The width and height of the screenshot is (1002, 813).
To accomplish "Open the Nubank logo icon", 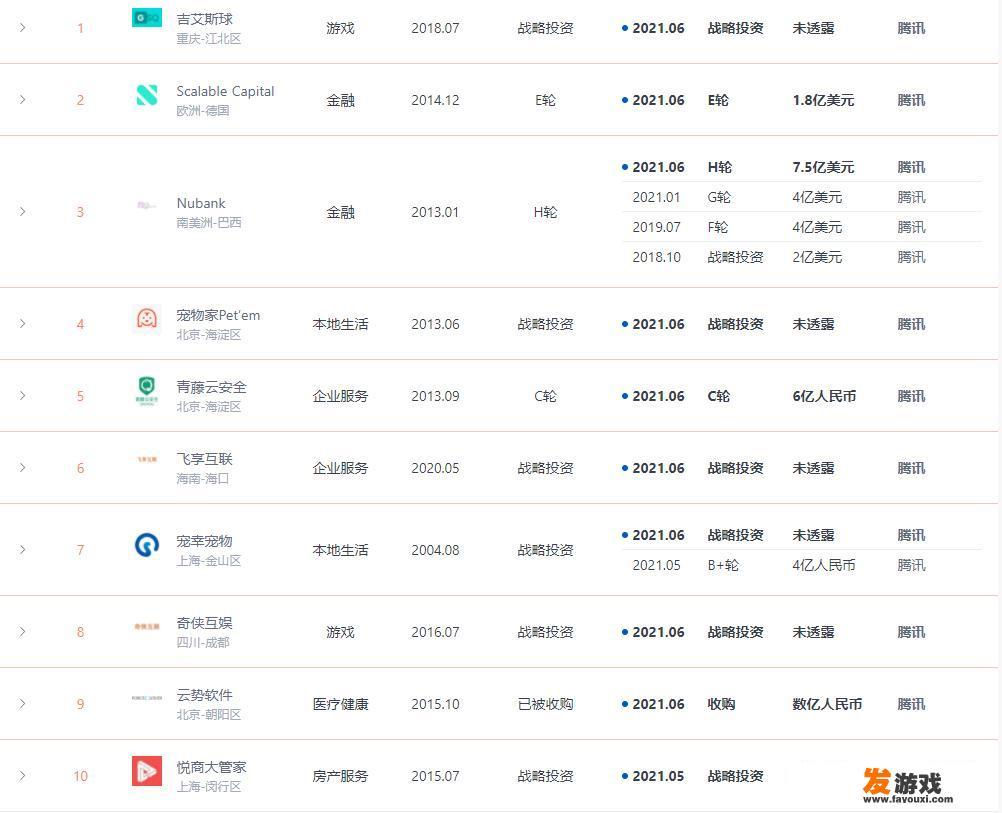I will coord(146,206).
